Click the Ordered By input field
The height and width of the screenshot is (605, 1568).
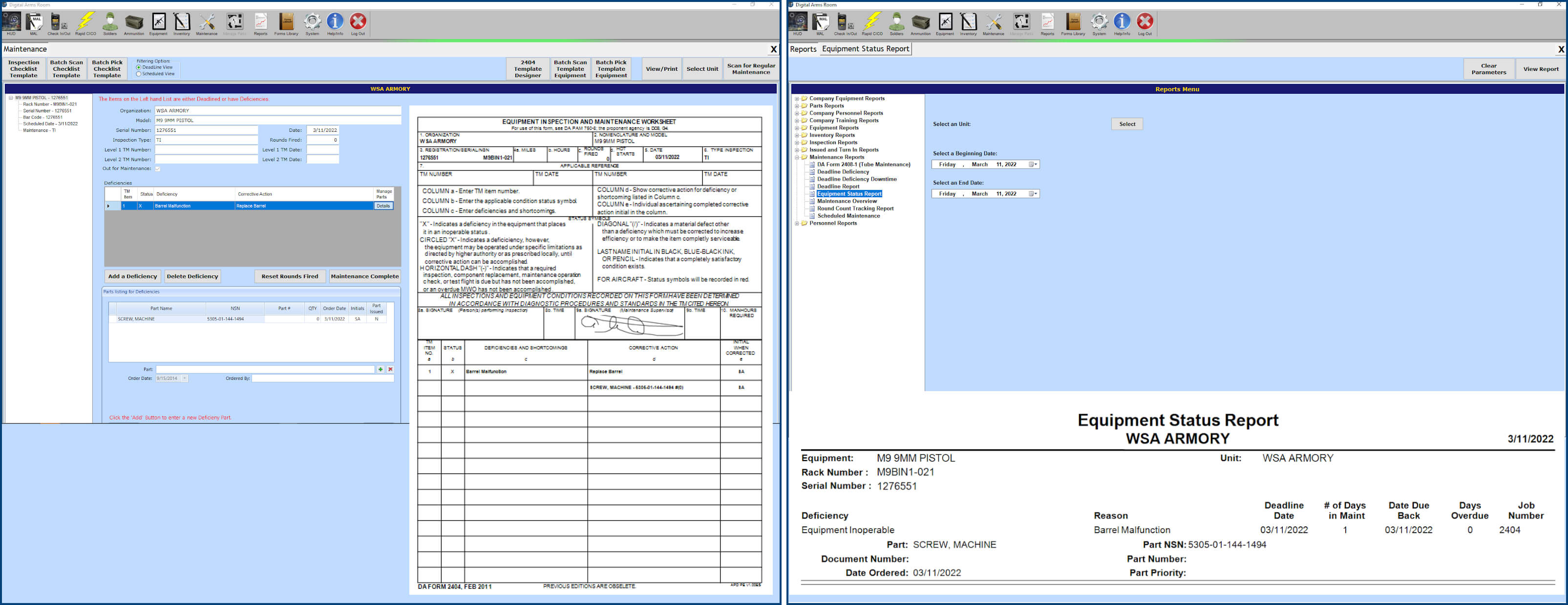[x=322, y=378]
